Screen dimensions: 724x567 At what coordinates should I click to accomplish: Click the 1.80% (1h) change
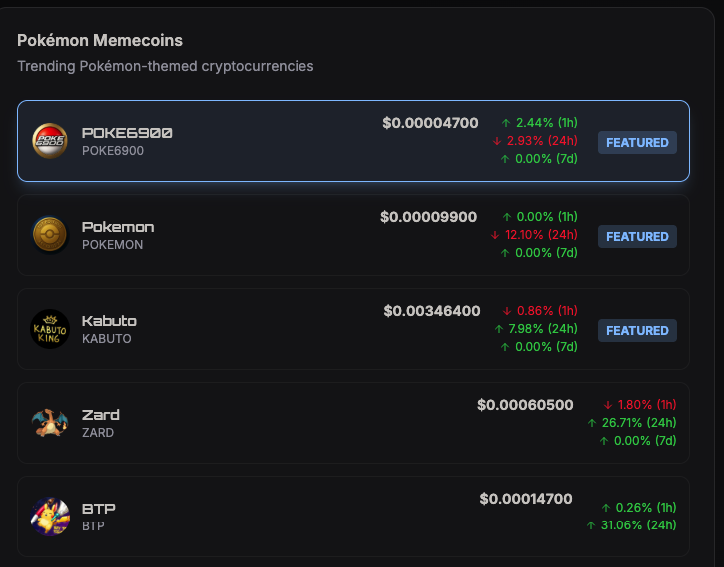pyautogui.click(x=640, y=405)
